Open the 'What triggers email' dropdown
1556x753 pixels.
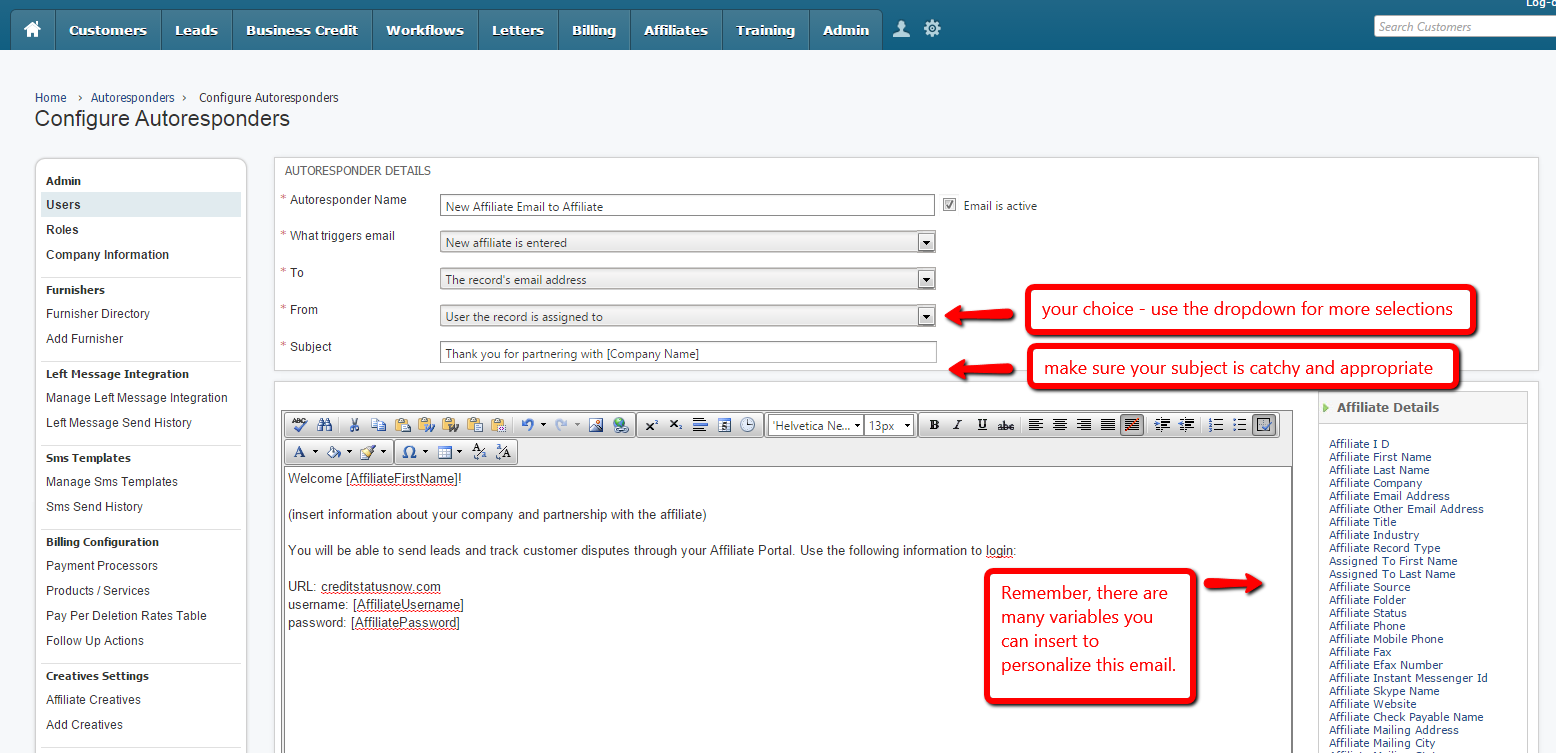pyautogui.click(x=926, y=243)
